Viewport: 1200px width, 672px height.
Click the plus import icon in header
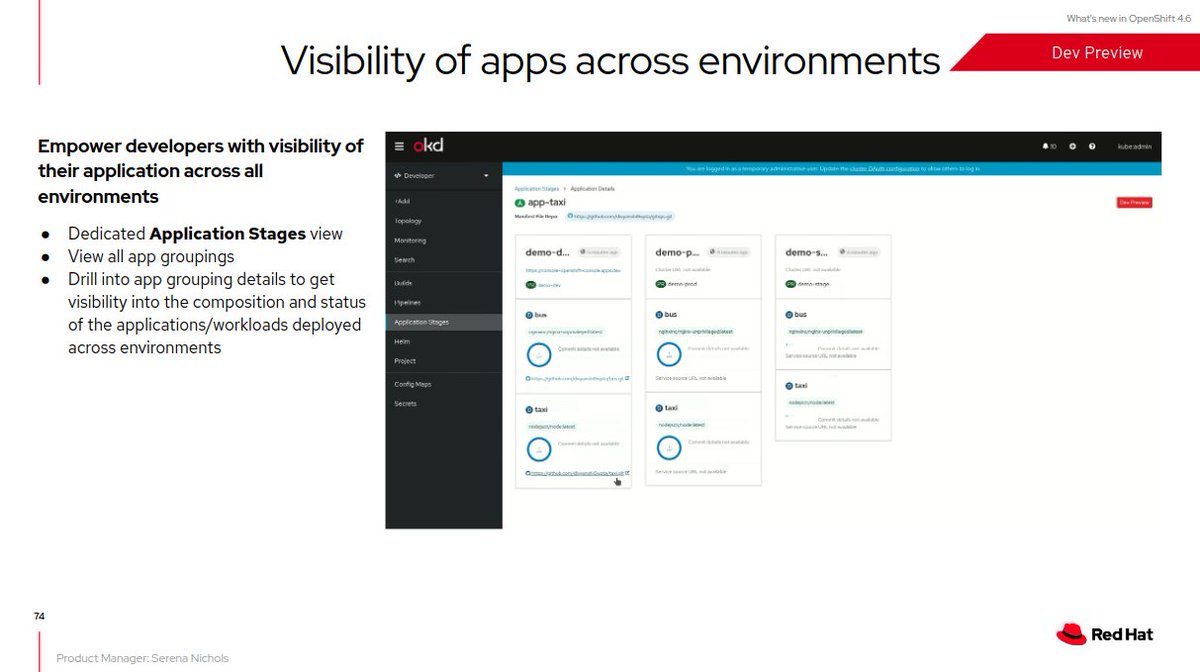click(1072, 146)
